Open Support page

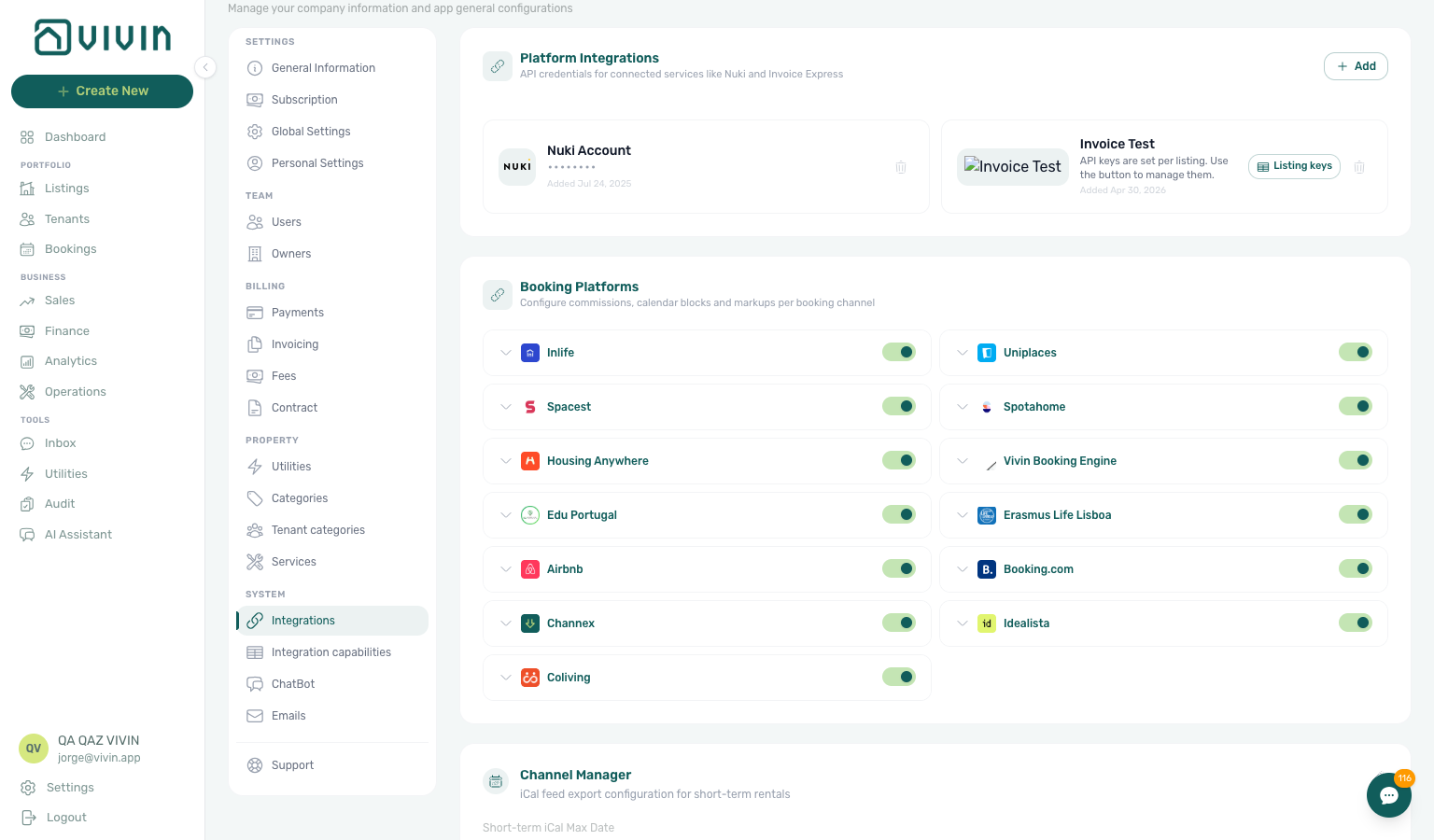point(332,765)
